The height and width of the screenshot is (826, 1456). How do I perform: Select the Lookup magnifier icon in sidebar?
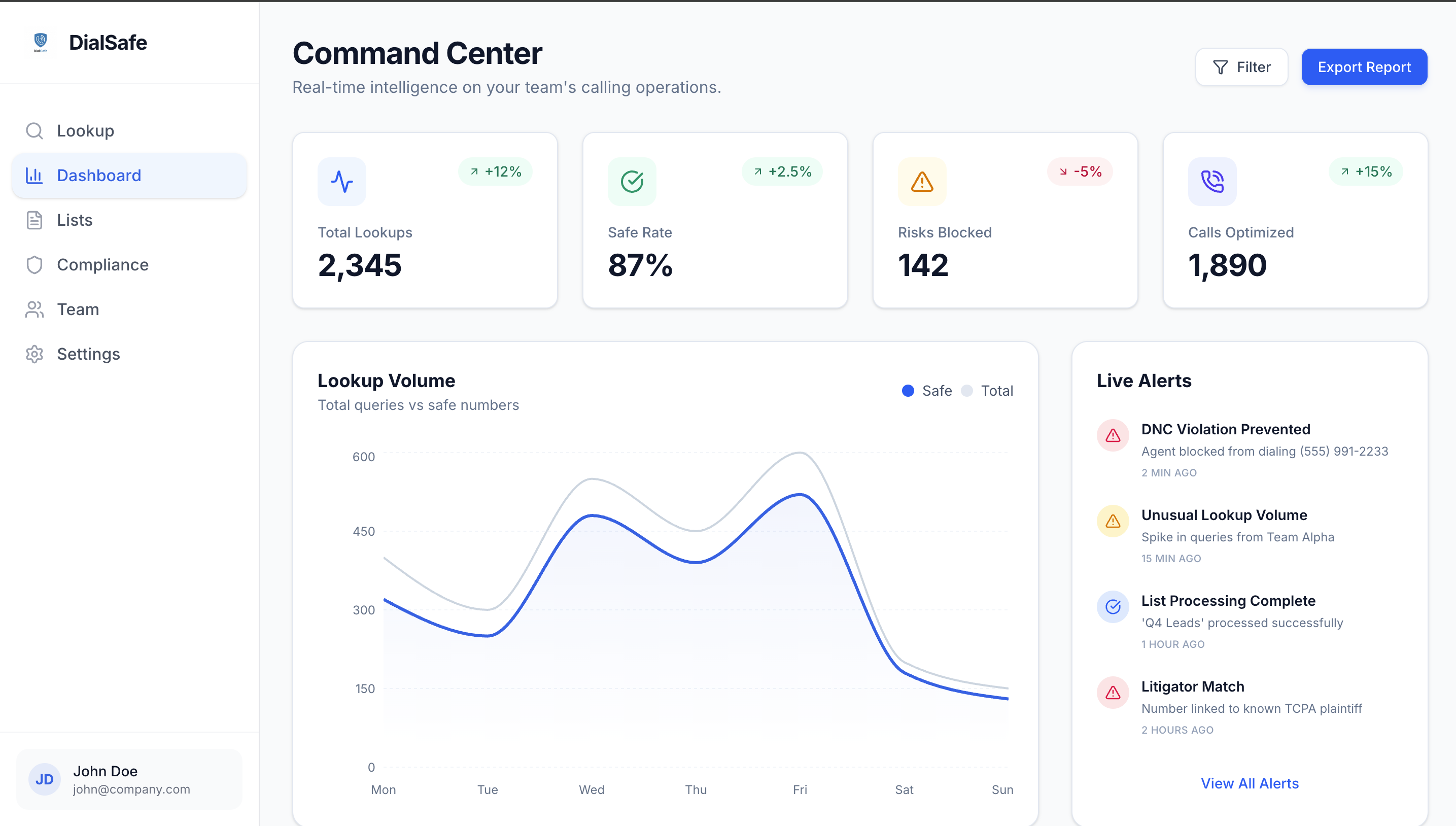click(34, 130)
